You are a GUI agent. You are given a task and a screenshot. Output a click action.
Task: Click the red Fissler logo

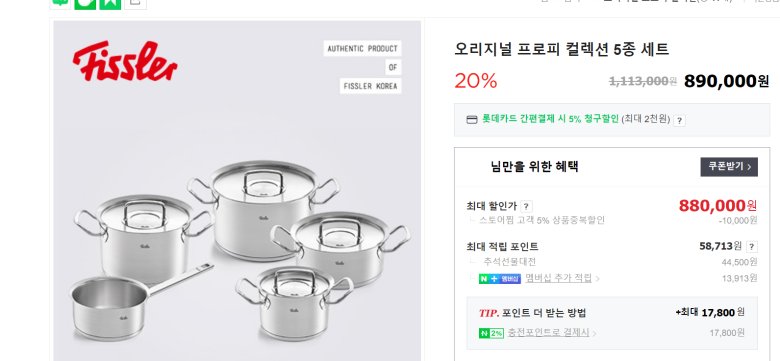(x=125, y=61)
